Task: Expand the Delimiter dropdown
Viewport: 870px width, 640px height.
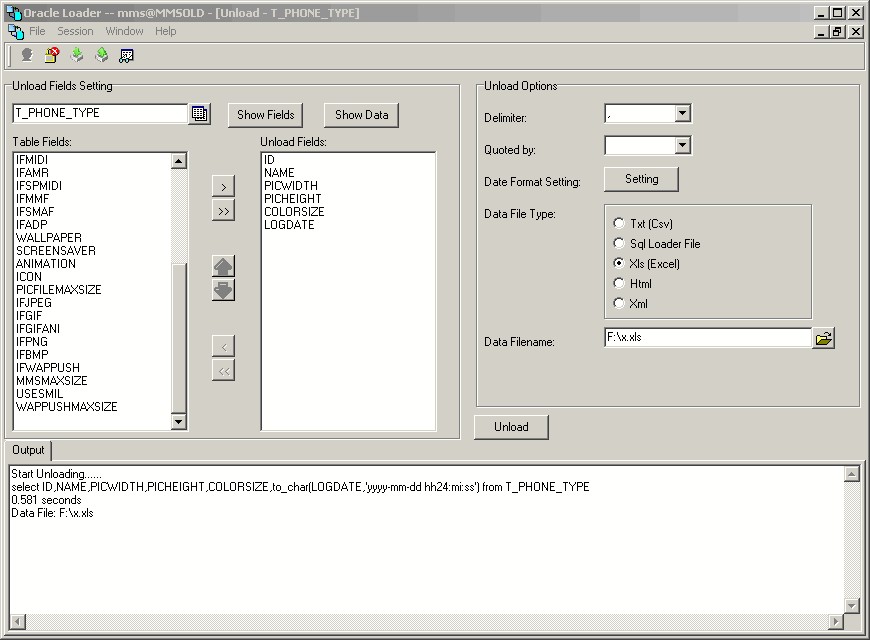Action: [x=682, y=114]
